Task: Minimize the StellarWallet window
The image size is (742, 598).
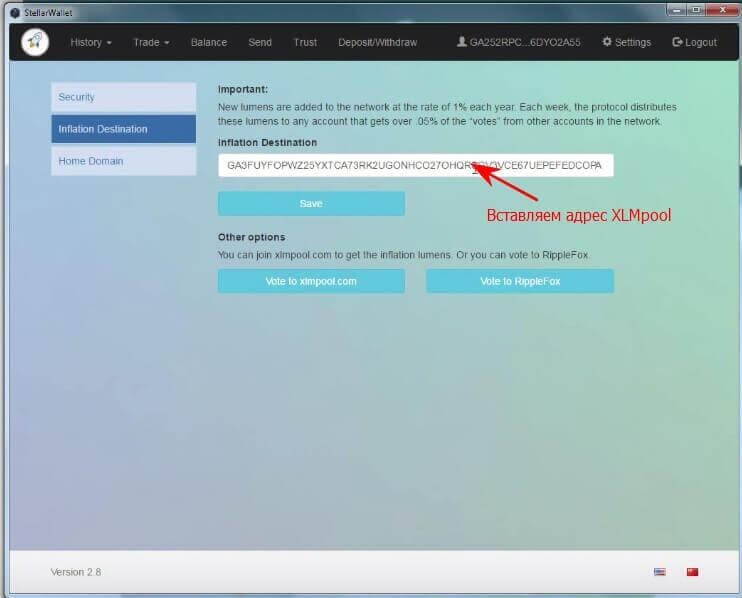Action: (x=676, y=9)
